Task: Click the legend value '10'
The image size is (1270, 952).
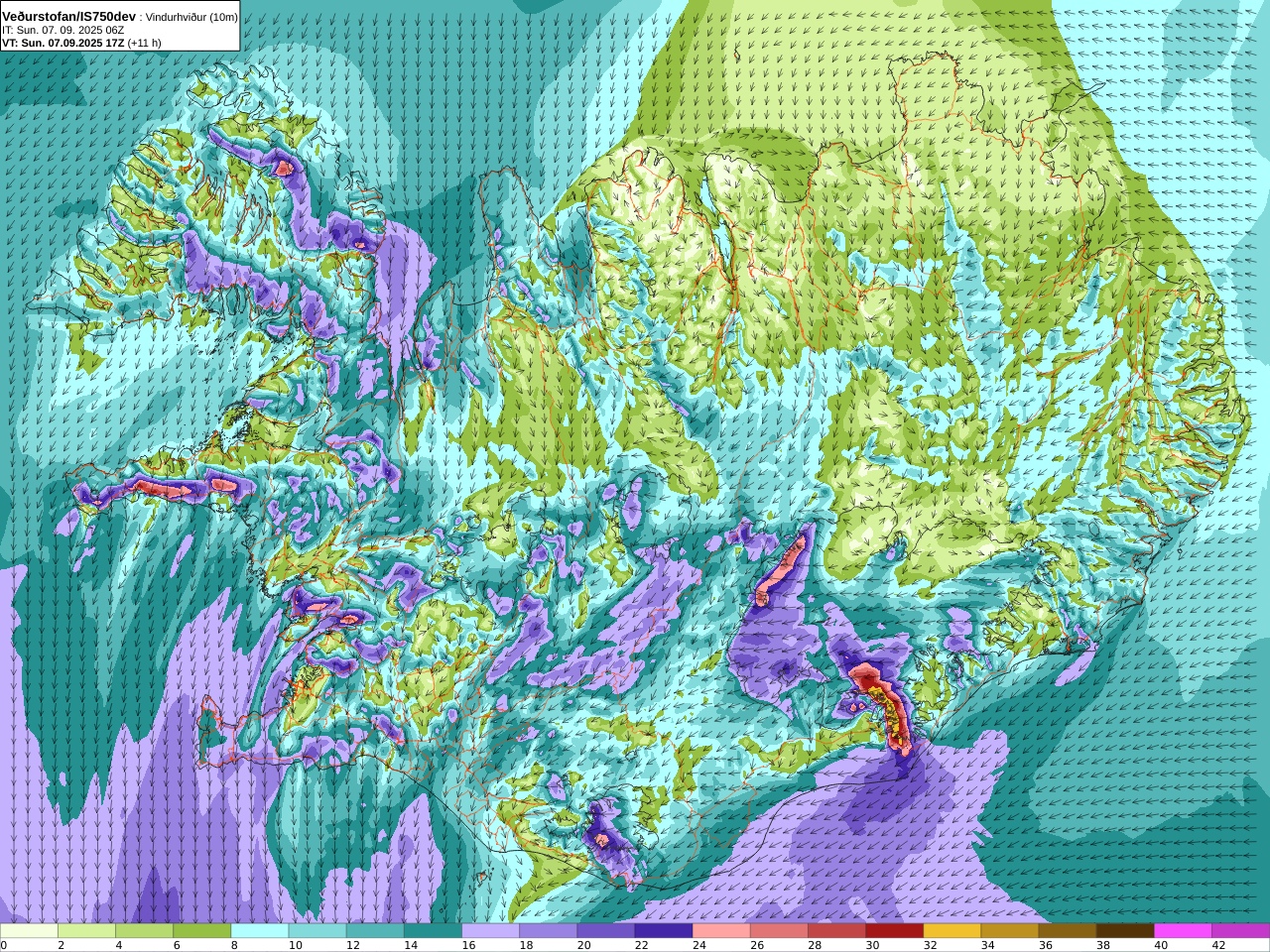Action: coord(296,946)
